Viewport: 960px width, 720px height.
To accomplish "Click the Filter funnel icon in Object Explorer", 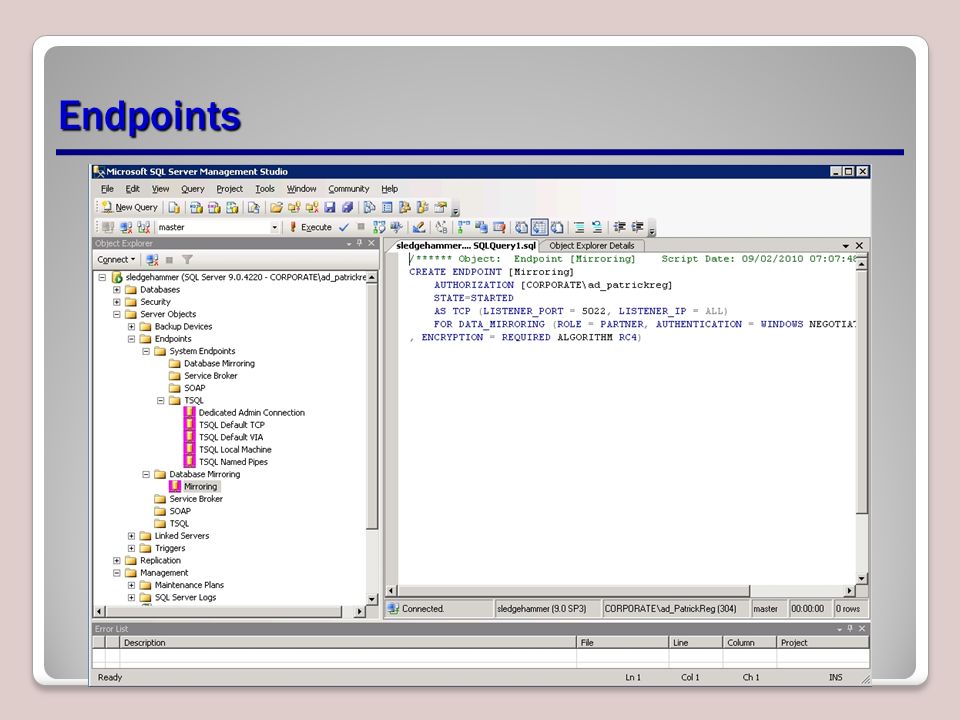I will (187, 260).
